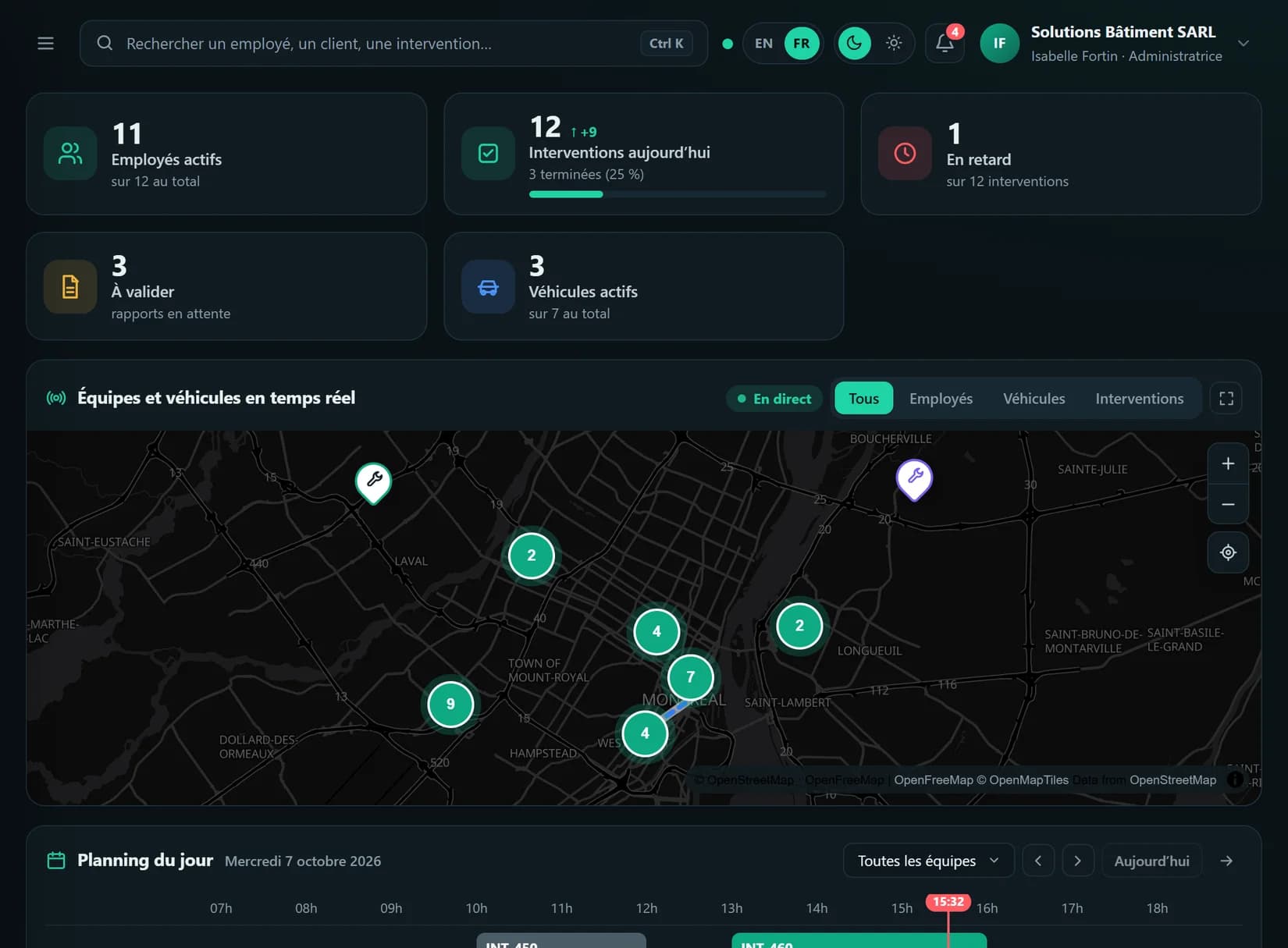Click "rapports en attente" text
The height and width of the screenshot is (948, 1288).
[171, 314]
